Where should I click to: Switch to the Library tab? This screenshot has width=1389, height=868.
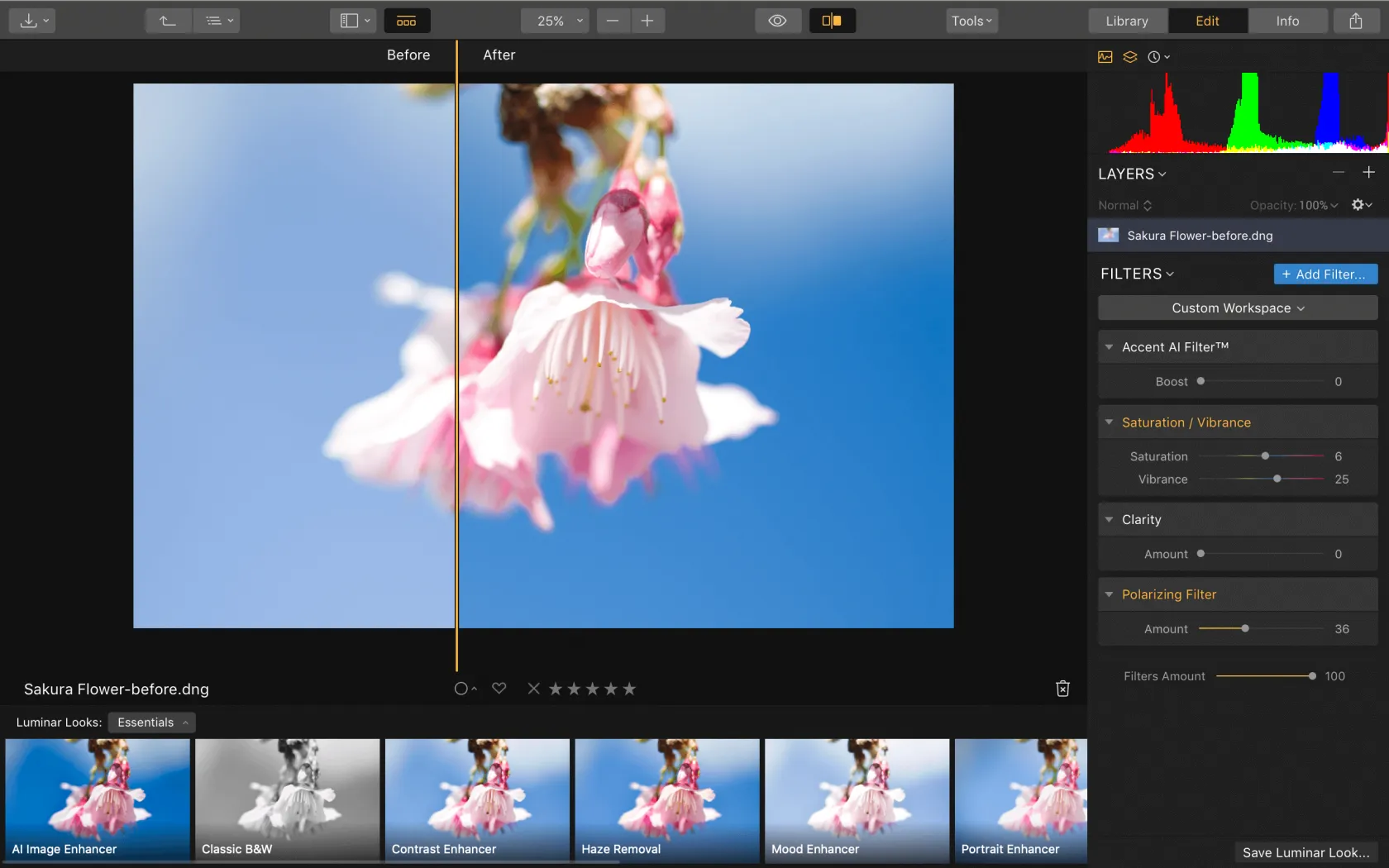(1127, 21)
